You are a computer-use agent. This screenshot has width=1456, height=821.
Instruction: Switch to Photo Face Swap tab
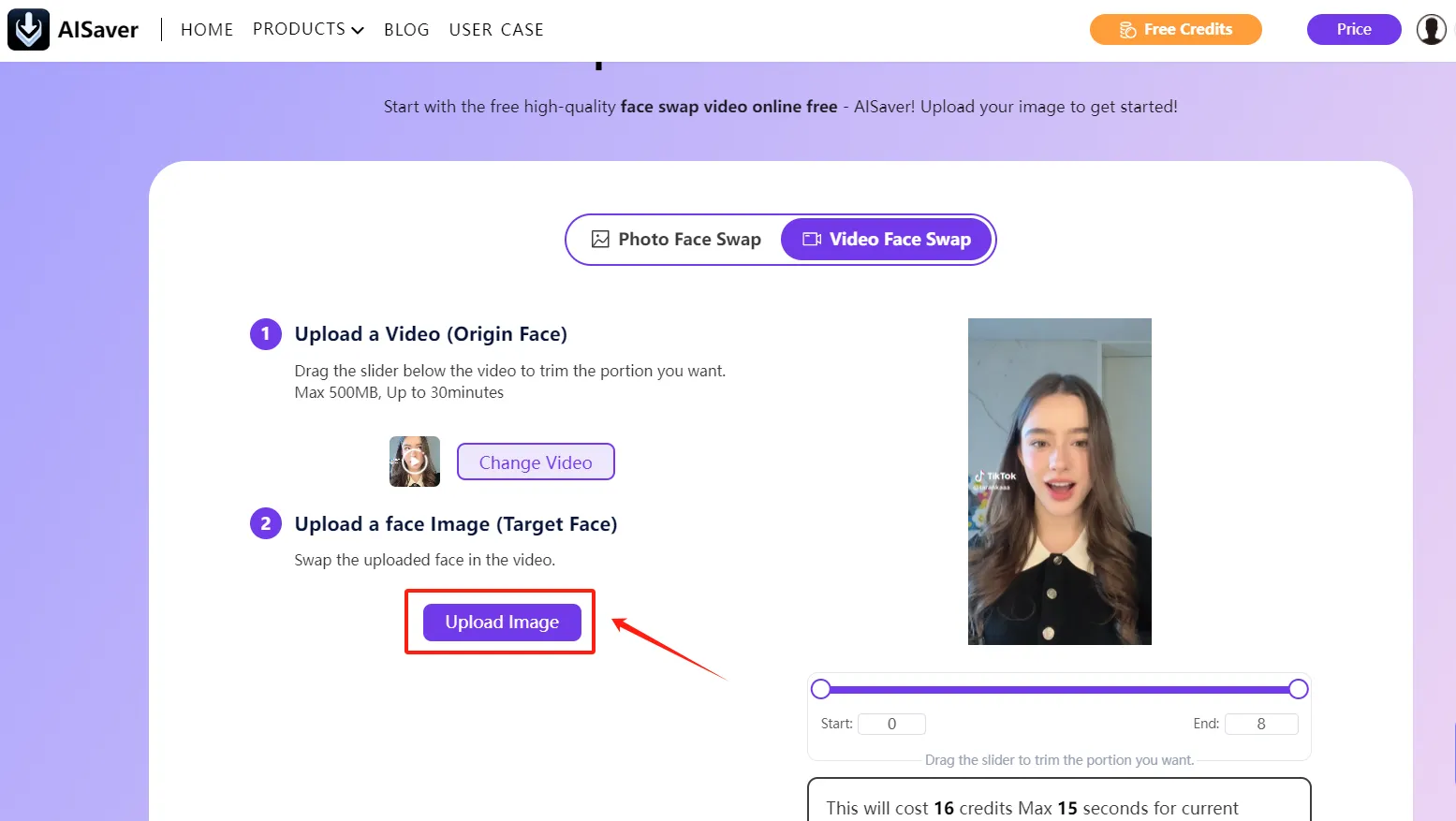click(x=676, y=240)
